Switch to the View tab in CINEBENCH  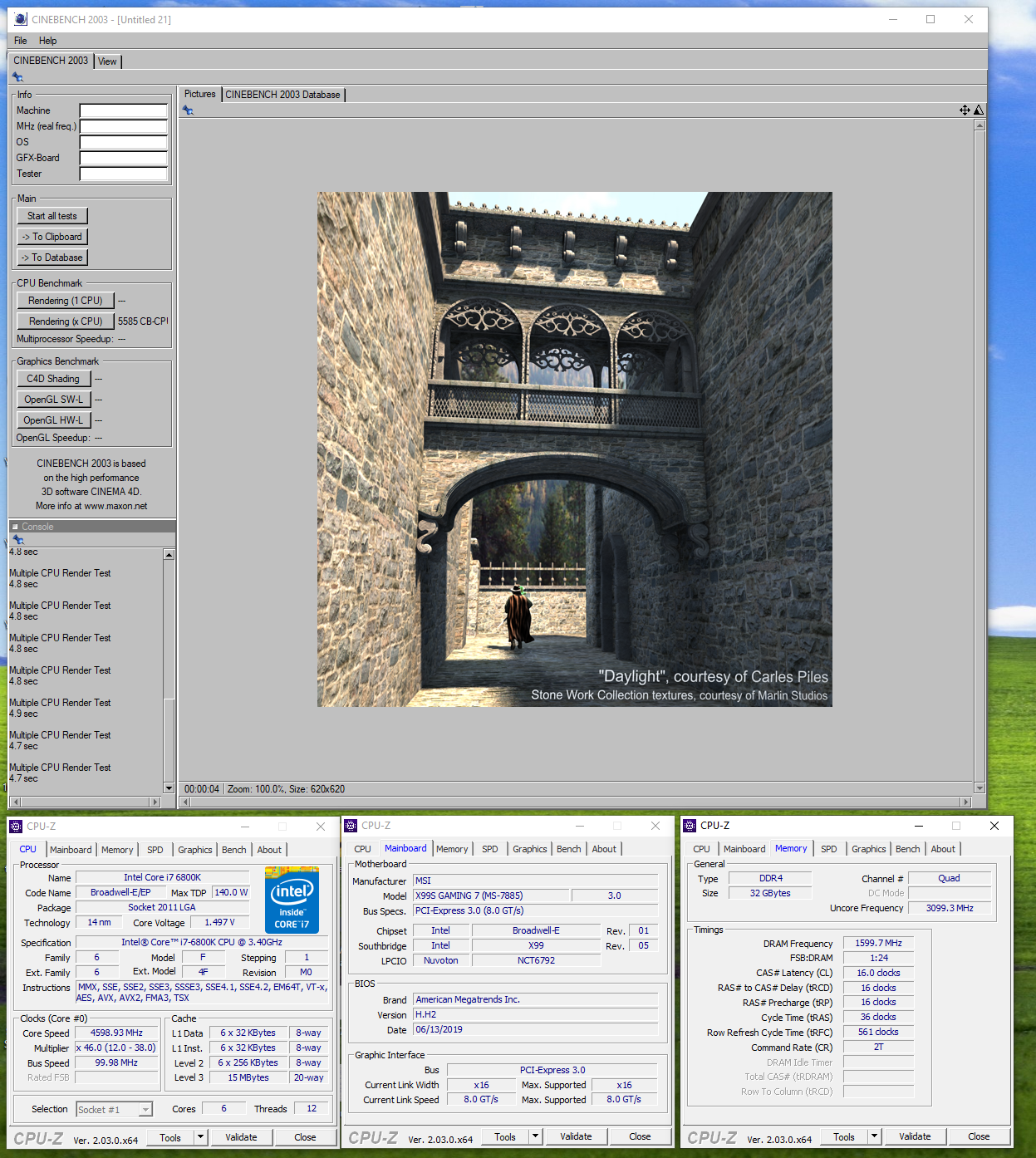pos(107,61)
